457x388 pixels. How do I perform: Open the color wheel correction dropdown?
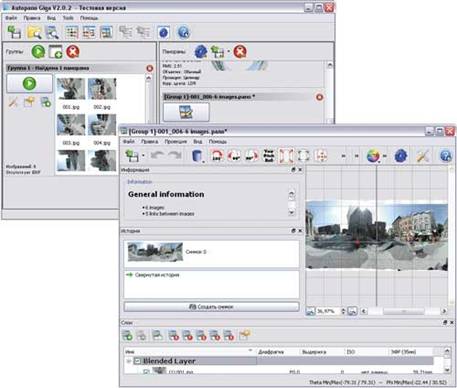tap(374, 156)
